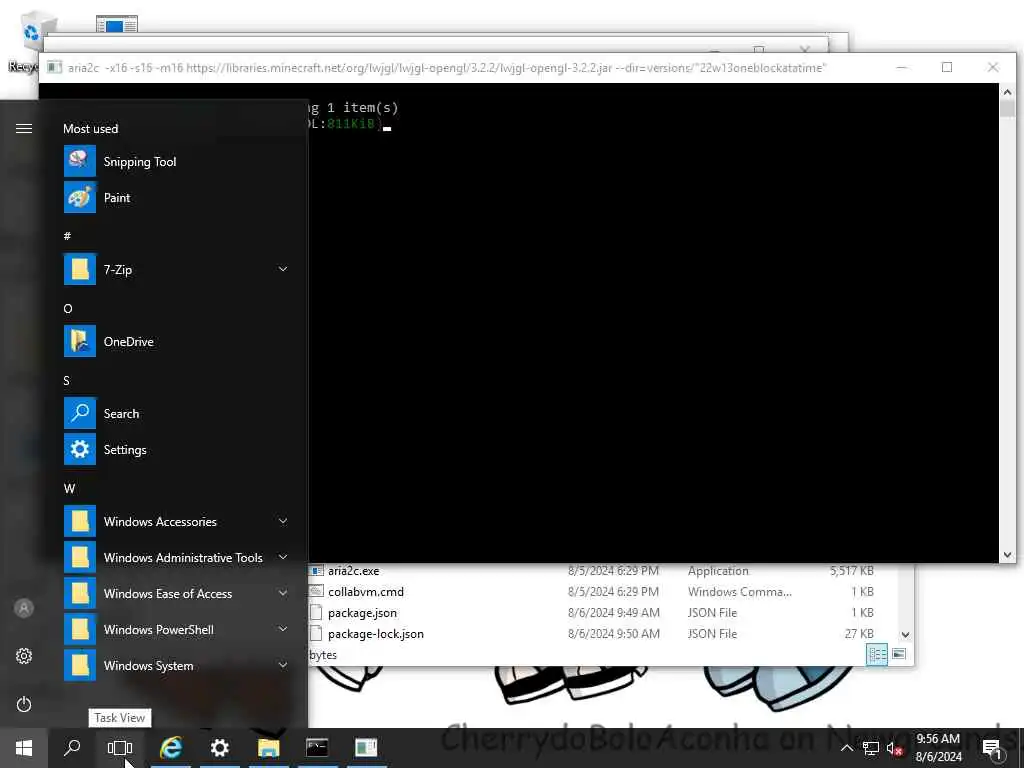The image size is (1024, 768).
Task: Click the console scrollbar down arrow
Action: point(1007,554)
